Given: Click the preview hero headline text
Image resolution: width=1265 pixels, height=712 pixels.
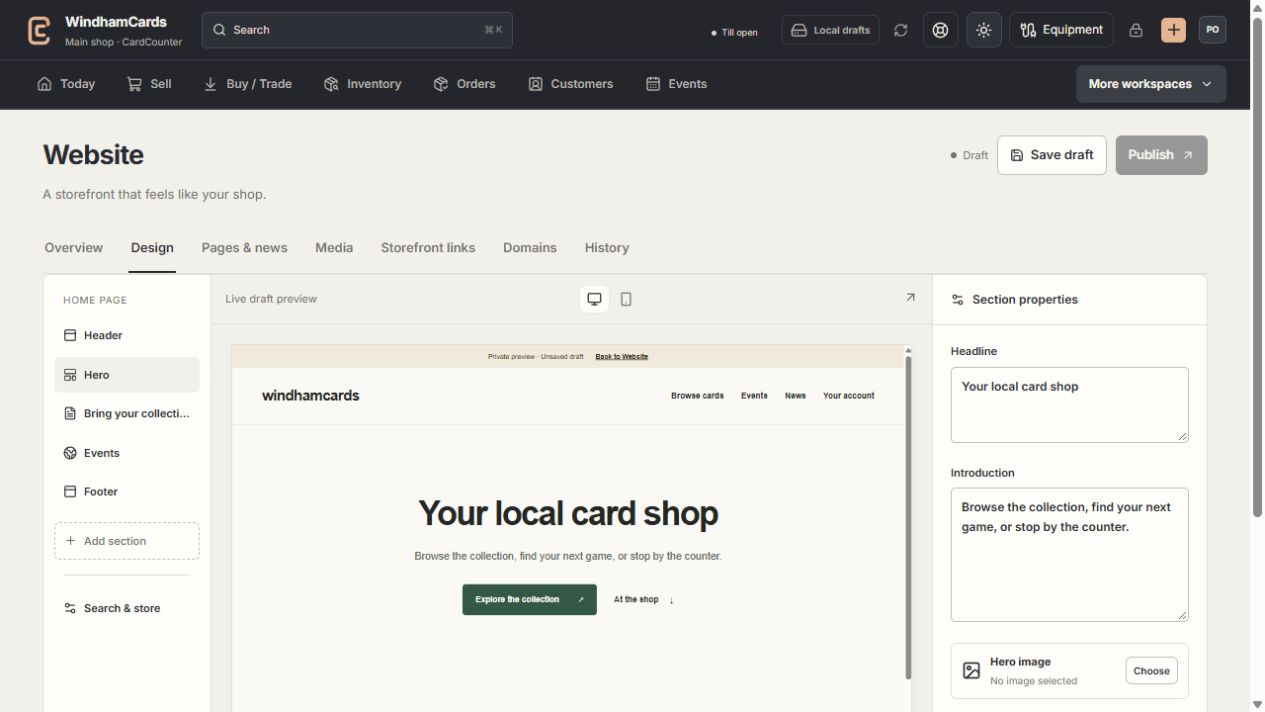Looking at the screenshot, I should click(x=568, y=513).
